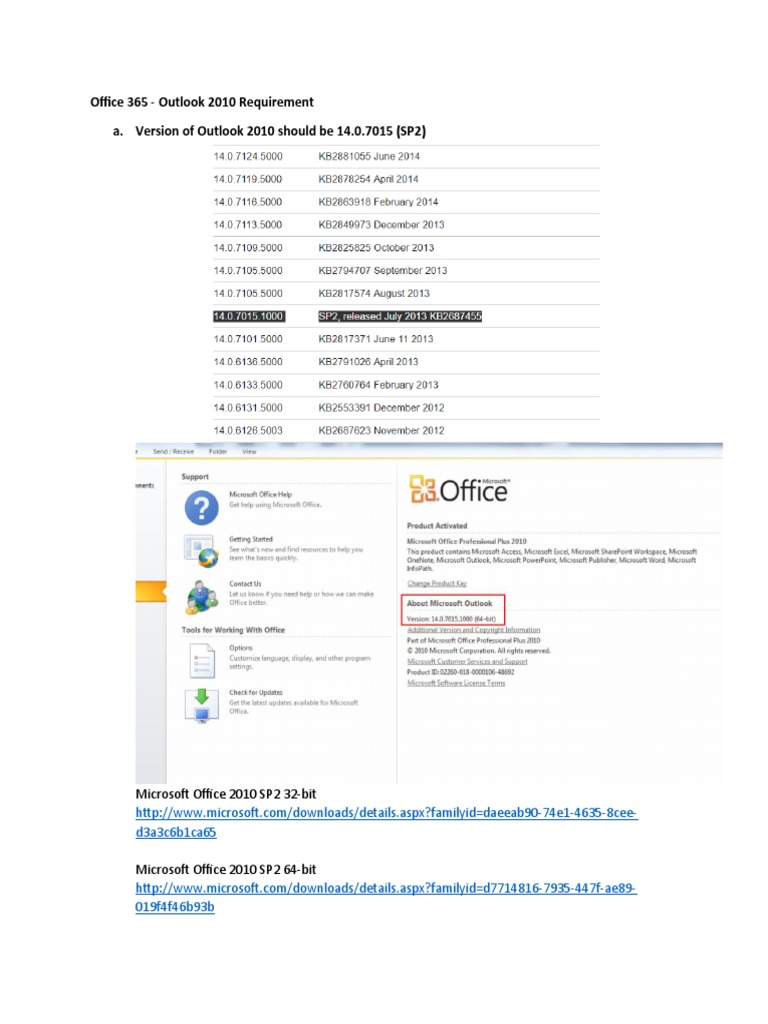Open Microsoft Software License Terms link
768x1024 pixels.
click(x=456, y=683)
